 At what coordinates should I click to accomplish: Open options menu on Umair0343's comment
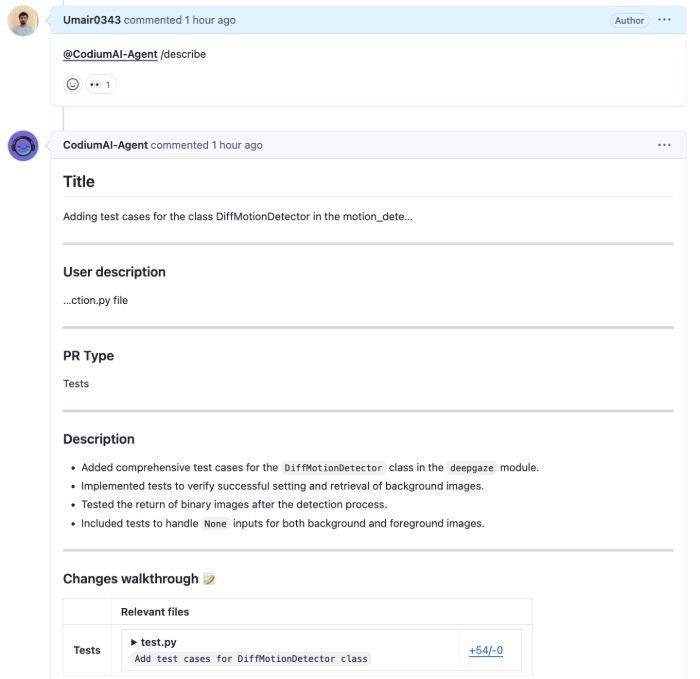(x=664, y=20)
